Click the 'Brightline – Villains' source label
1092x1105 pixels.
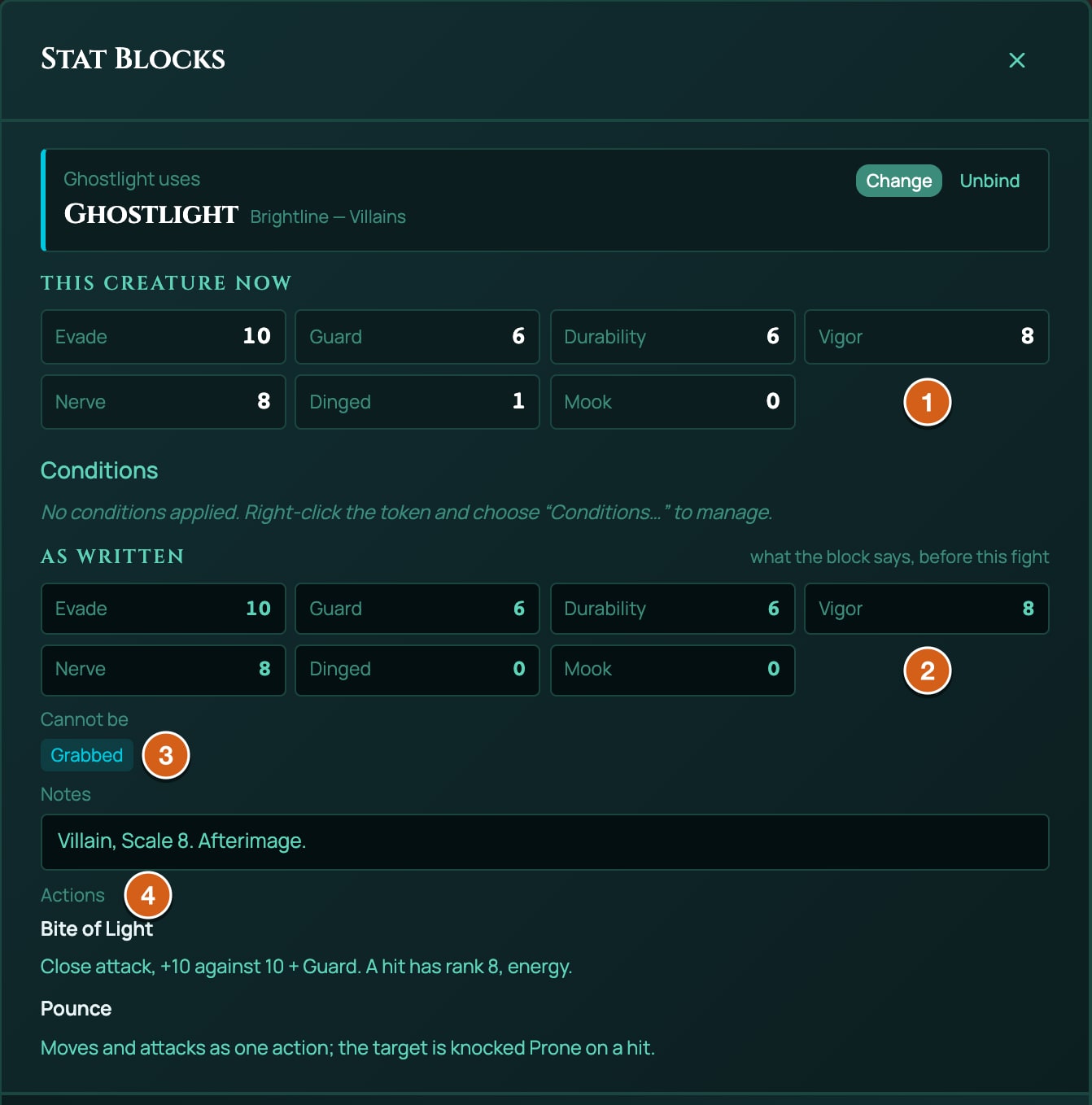point(328,216)
